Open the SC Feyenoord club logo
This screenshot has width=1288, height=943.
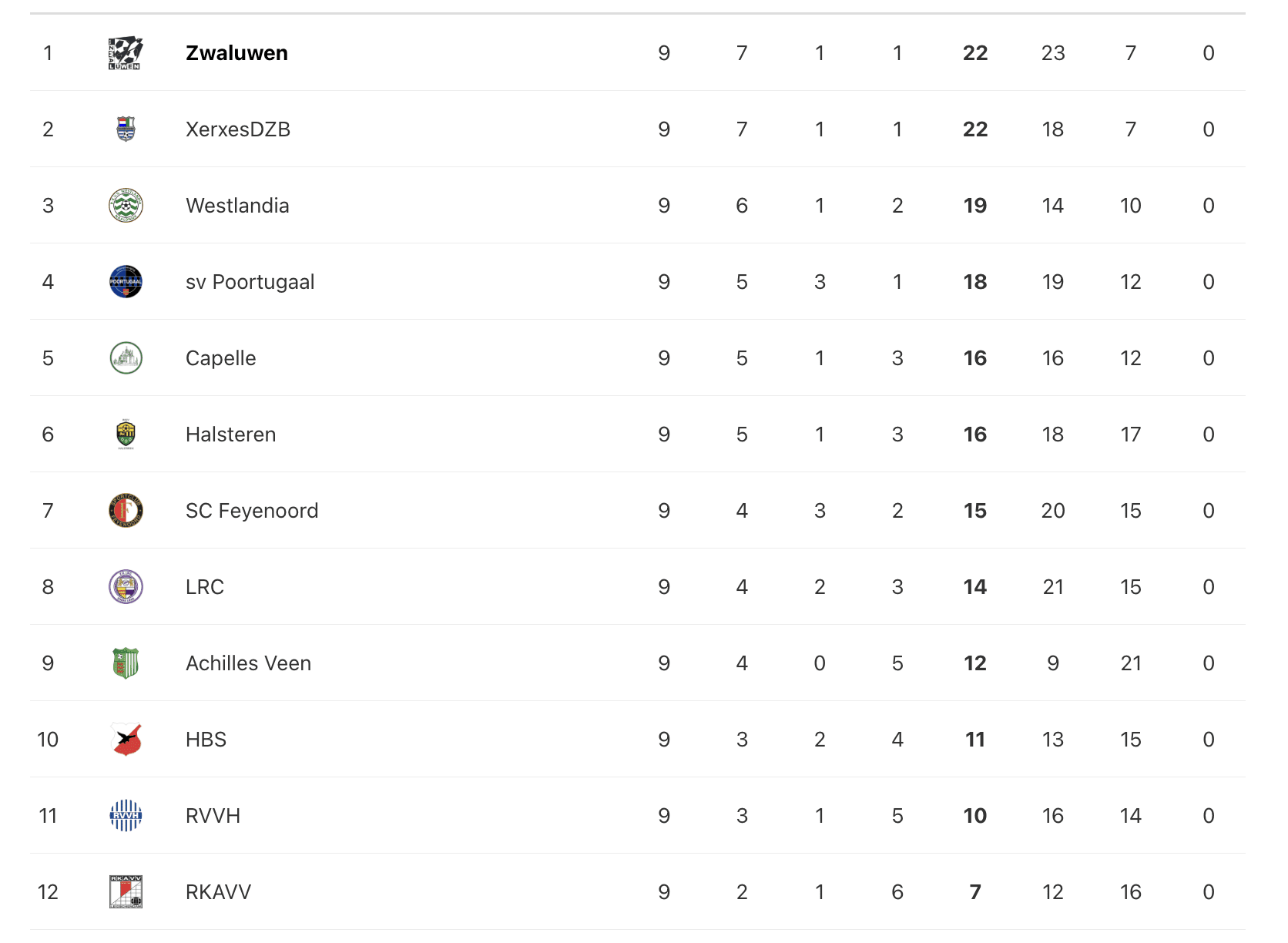pyautogui.click(x=126, y=511)
